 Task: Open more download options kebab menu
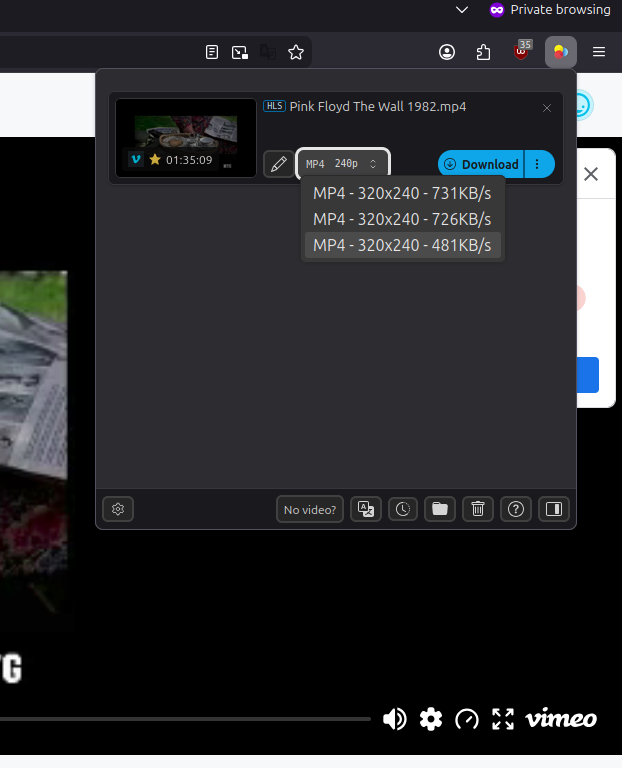pyautogui.click(x=538, y=164)
